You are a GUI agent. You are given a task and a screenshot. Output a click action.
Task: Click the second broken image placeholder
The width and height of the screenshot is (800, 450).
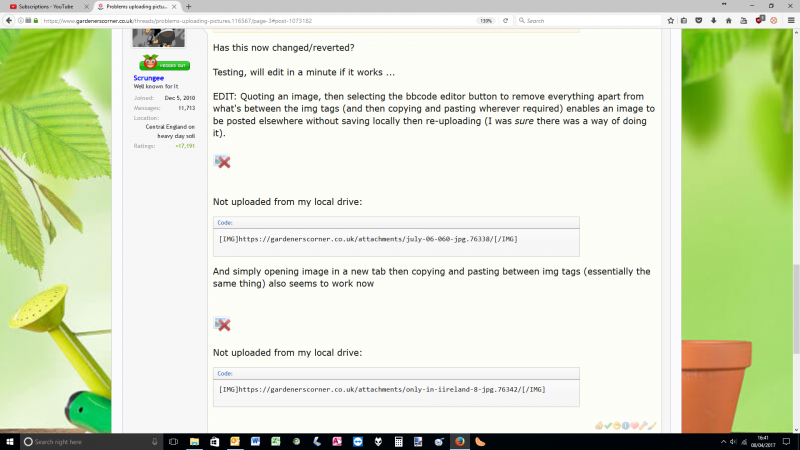tap(222, 324)
